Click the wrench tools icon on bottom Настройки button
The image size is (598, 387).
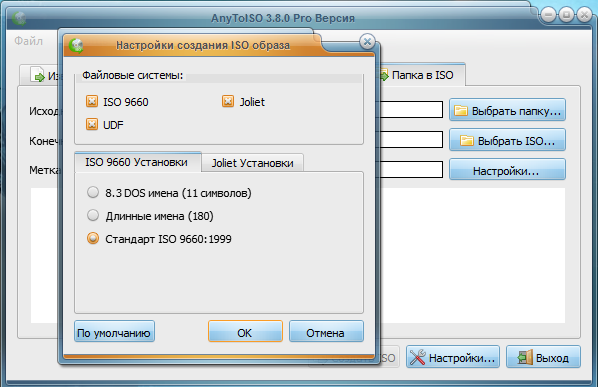coord(418,357)
